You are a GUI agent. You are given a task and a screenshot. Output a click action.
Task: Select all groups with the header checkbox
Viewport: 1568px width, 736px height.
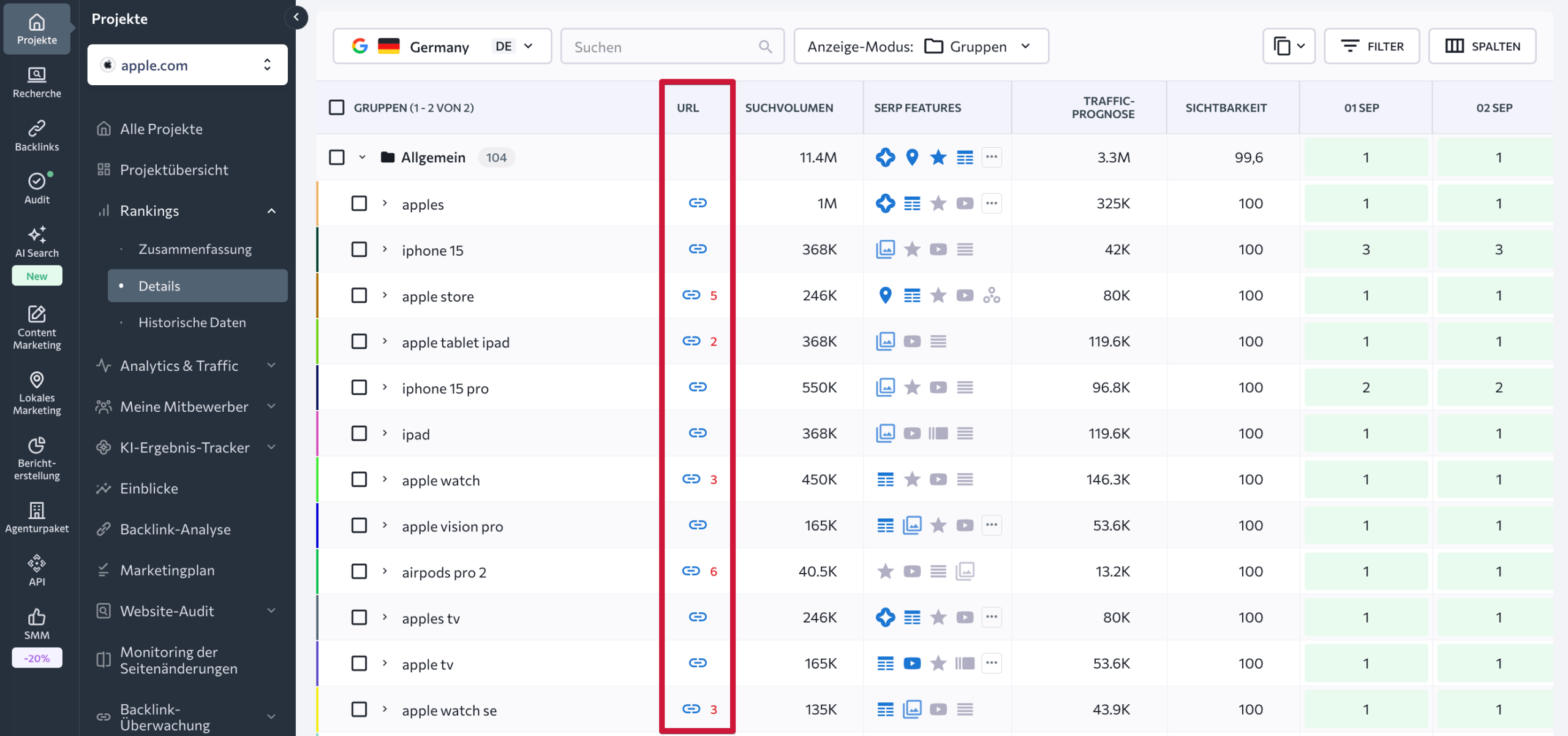coord(337,108)
